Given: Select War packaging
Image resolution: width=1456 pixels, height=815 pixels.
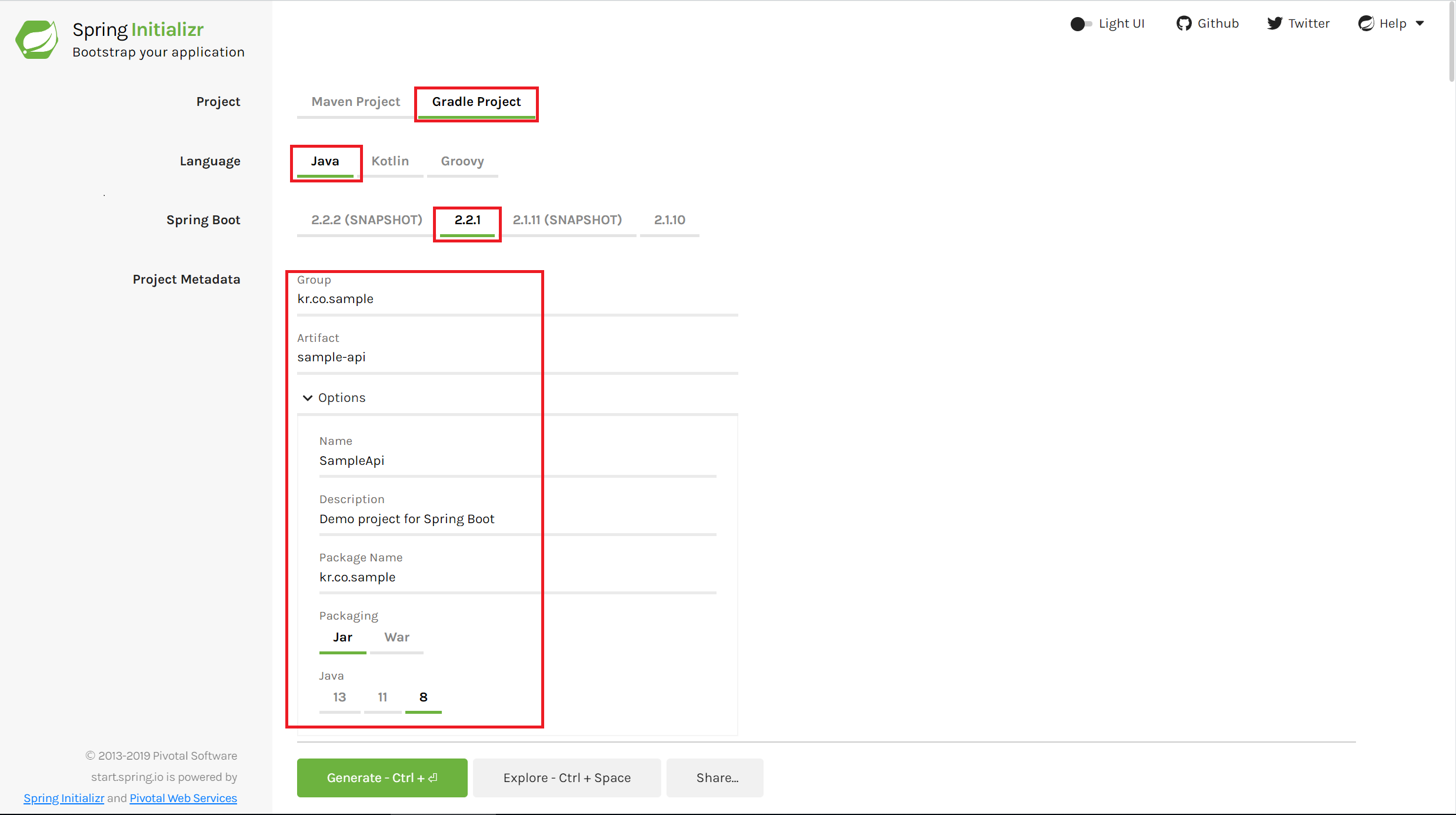Looking at the screenshot, I should click(397, 637).
